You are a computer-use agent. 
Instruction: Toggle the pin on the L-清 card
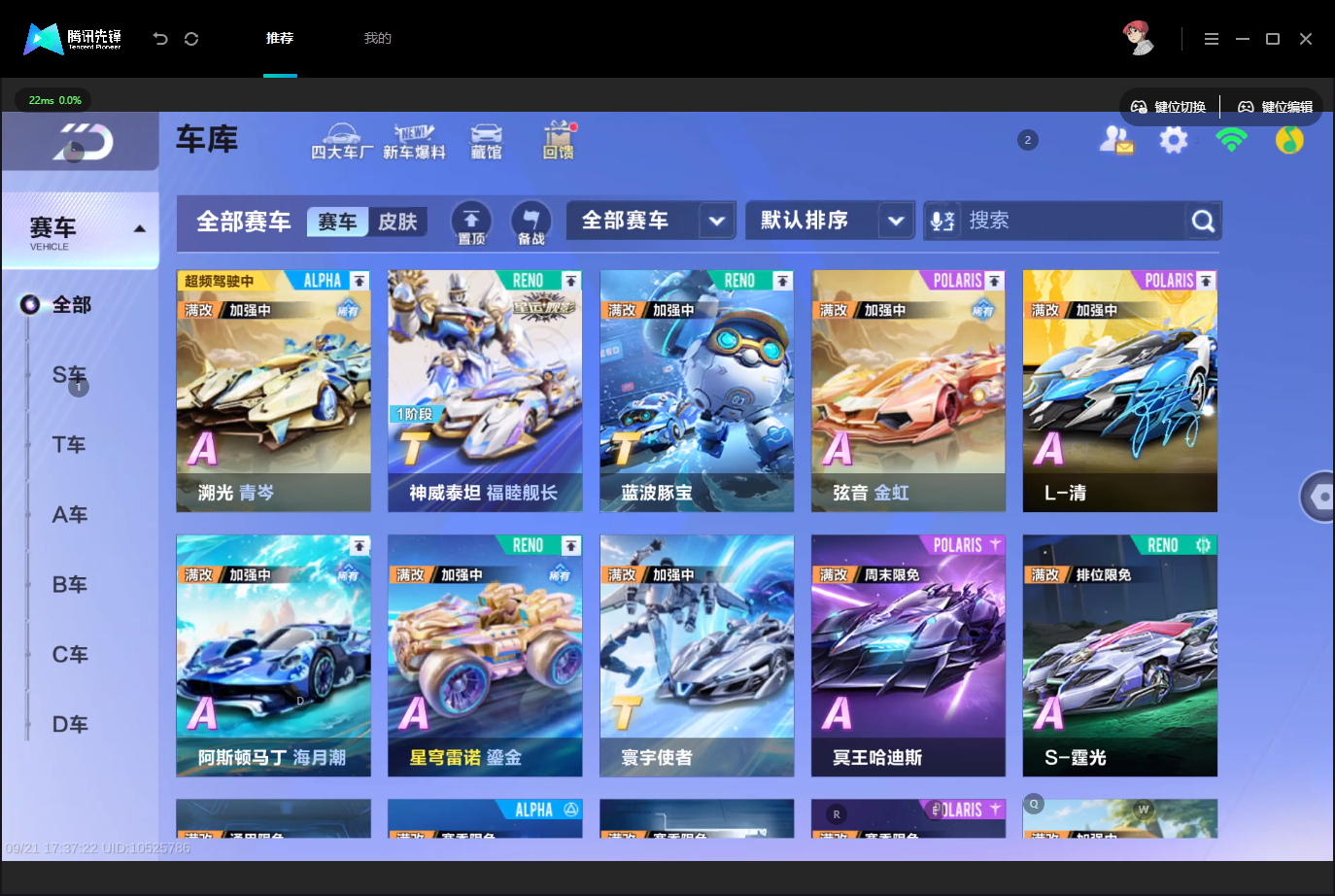tap(1206, 281)
